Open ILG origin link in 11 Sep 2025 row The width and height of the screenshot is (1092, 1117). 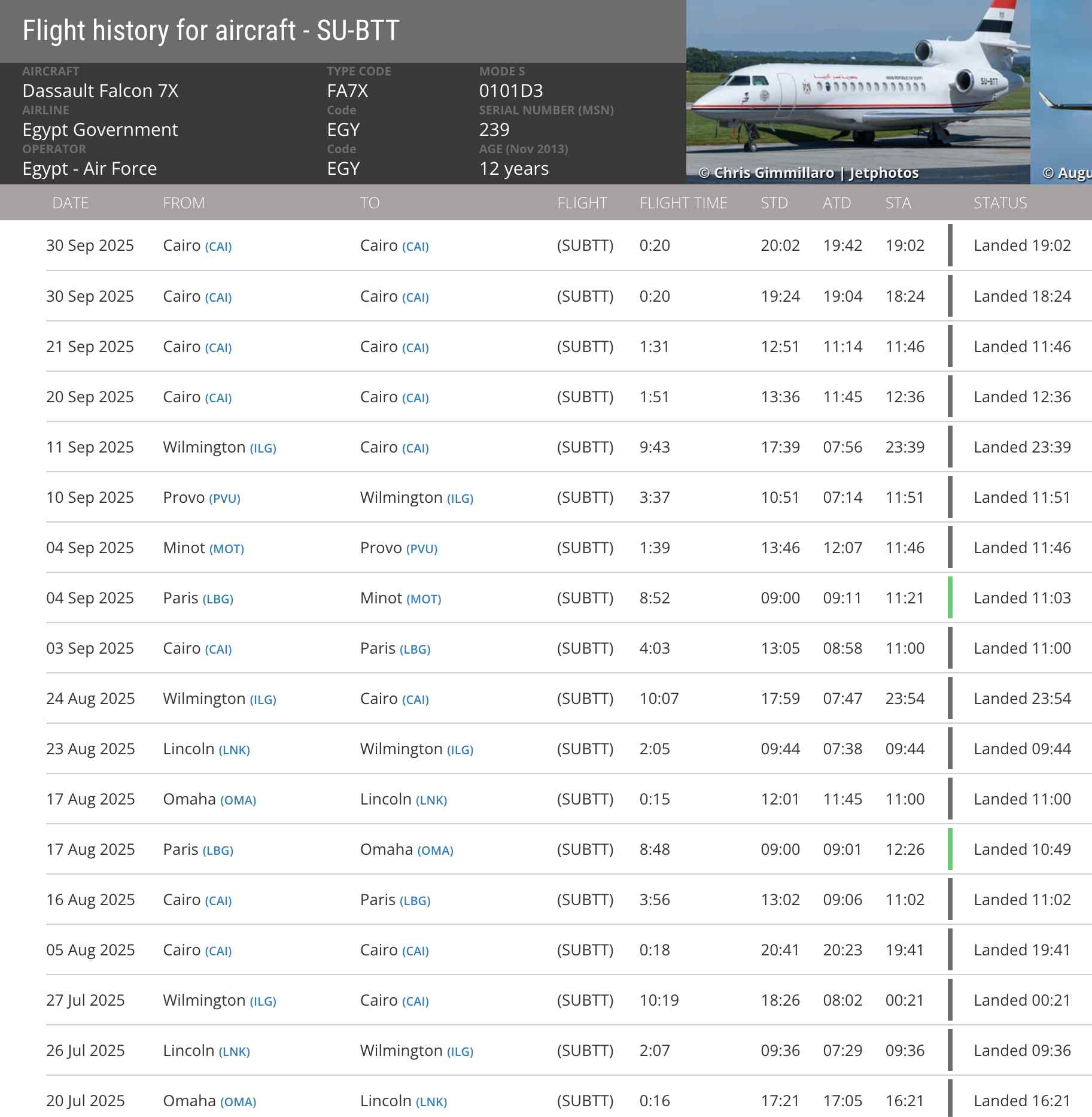coord(263,448)
